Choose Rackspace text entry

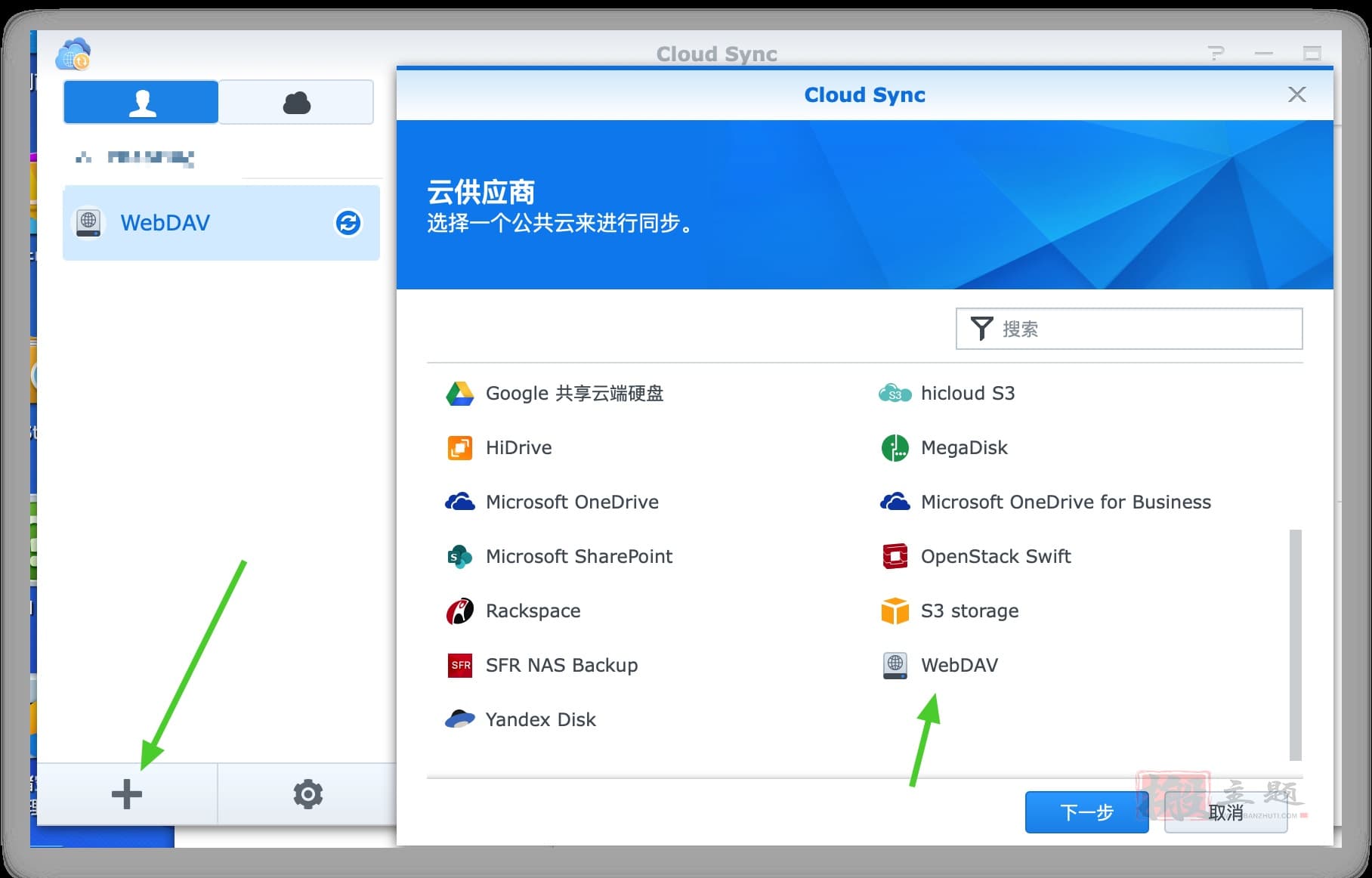(533, 611)
